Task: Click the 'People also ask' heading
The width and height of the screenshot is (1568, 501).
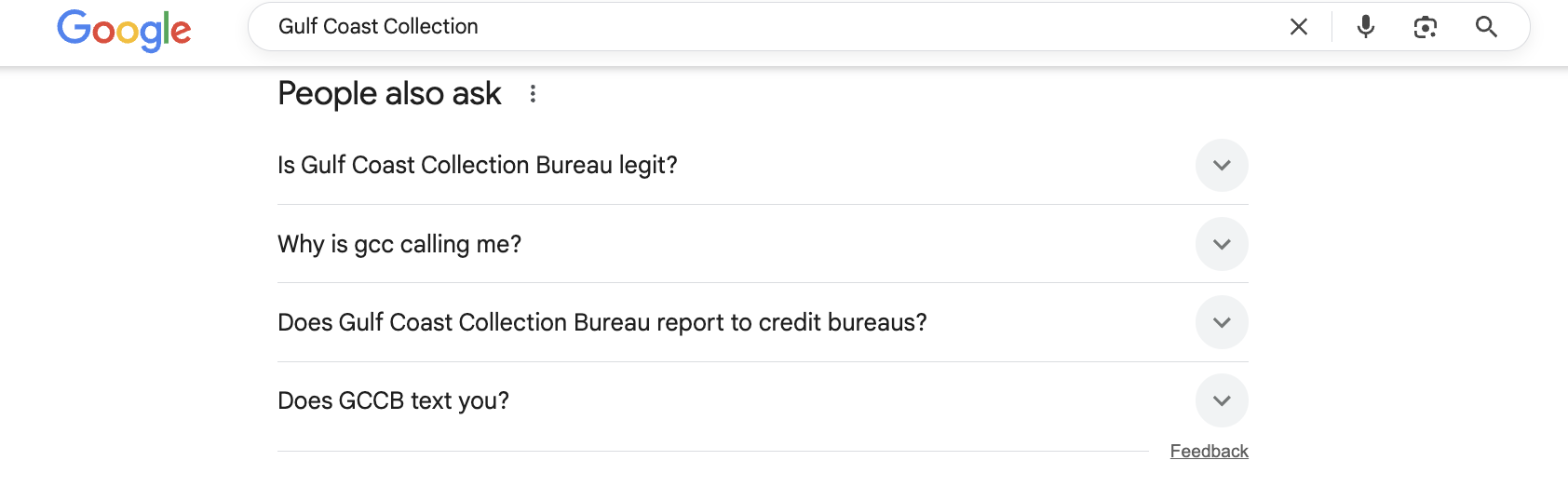Action: (x=389, y=93)
